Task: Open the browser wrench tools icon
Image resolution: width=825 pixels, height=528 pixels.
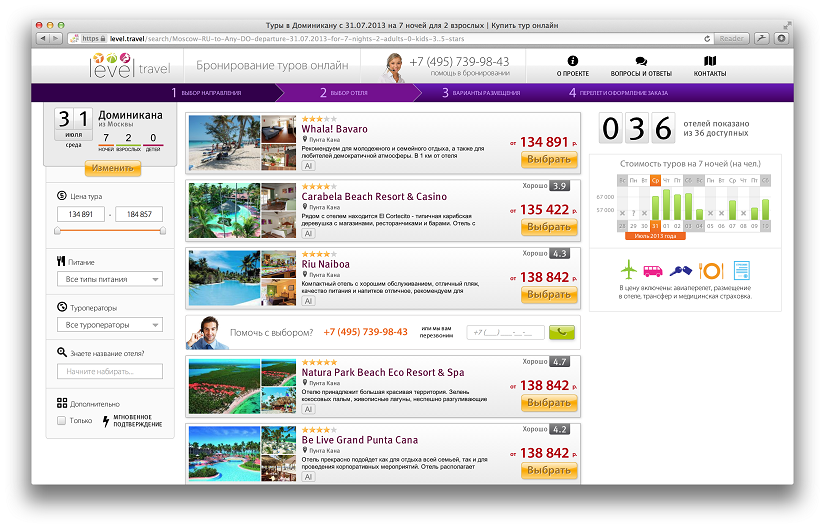Action: 761,38
